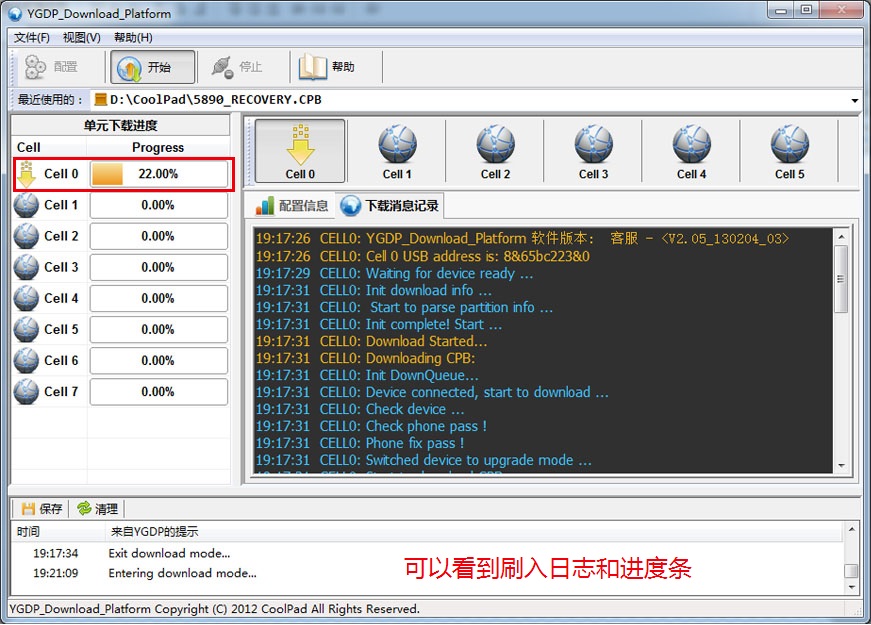The image size is (871, 625).
Task: Click the CPB file icon beside path
Action: pos(101,100)
